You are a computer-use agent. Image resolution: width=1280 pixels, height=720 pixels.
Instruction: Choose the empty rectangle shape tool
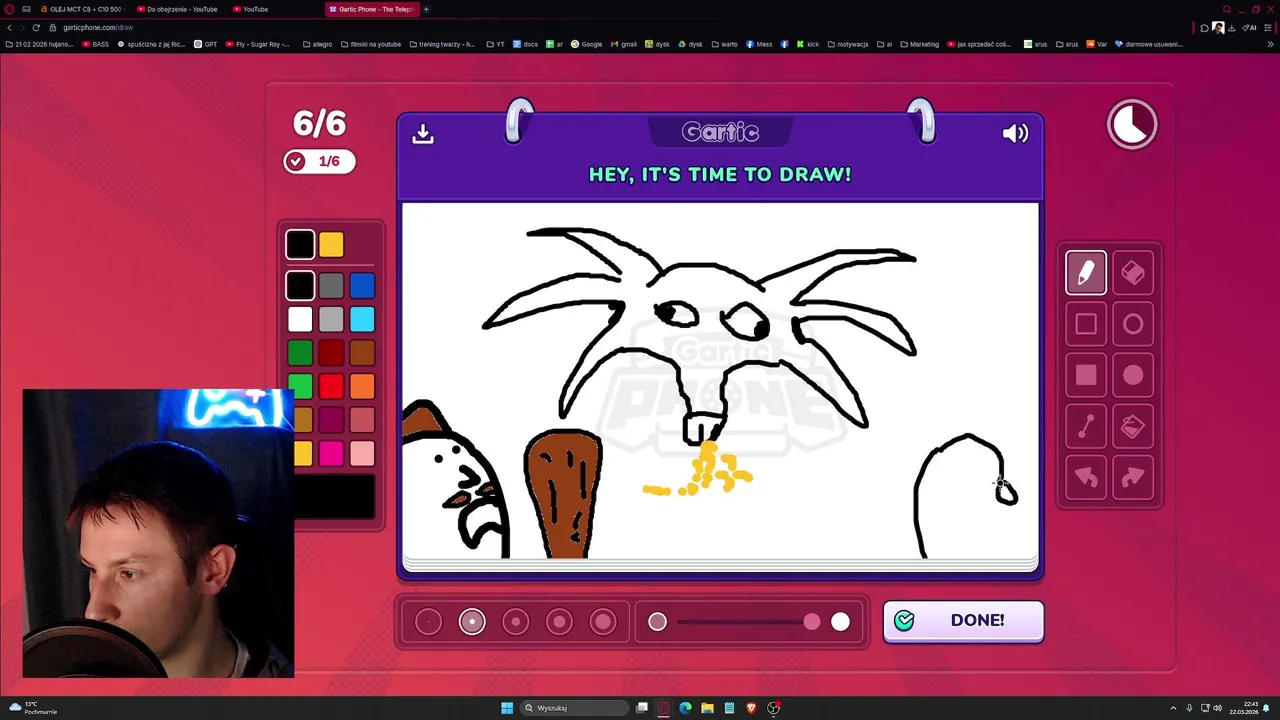pyautogui.click(x=1086, y=324)
